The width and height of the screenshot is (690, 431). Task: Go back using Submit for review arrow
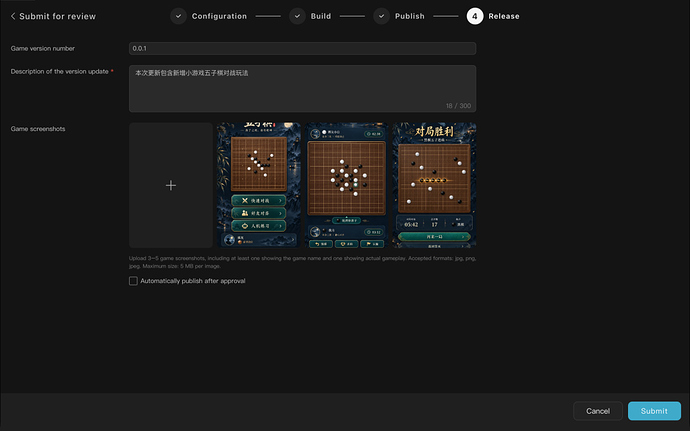click(x=13, y=16)
